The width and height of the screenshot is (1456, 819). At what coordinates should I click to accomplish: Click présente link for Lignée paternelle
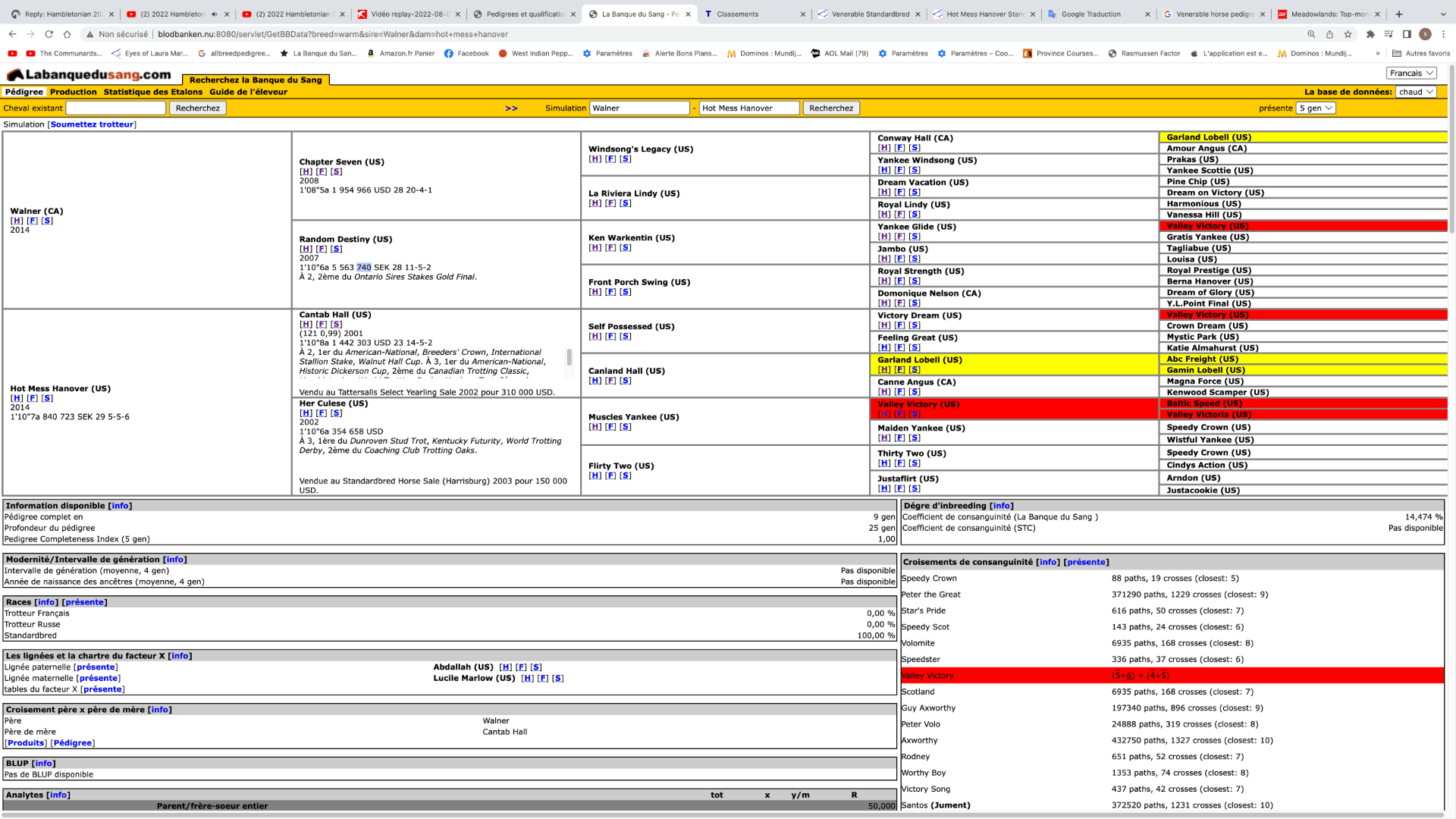[x=96, y=667]
